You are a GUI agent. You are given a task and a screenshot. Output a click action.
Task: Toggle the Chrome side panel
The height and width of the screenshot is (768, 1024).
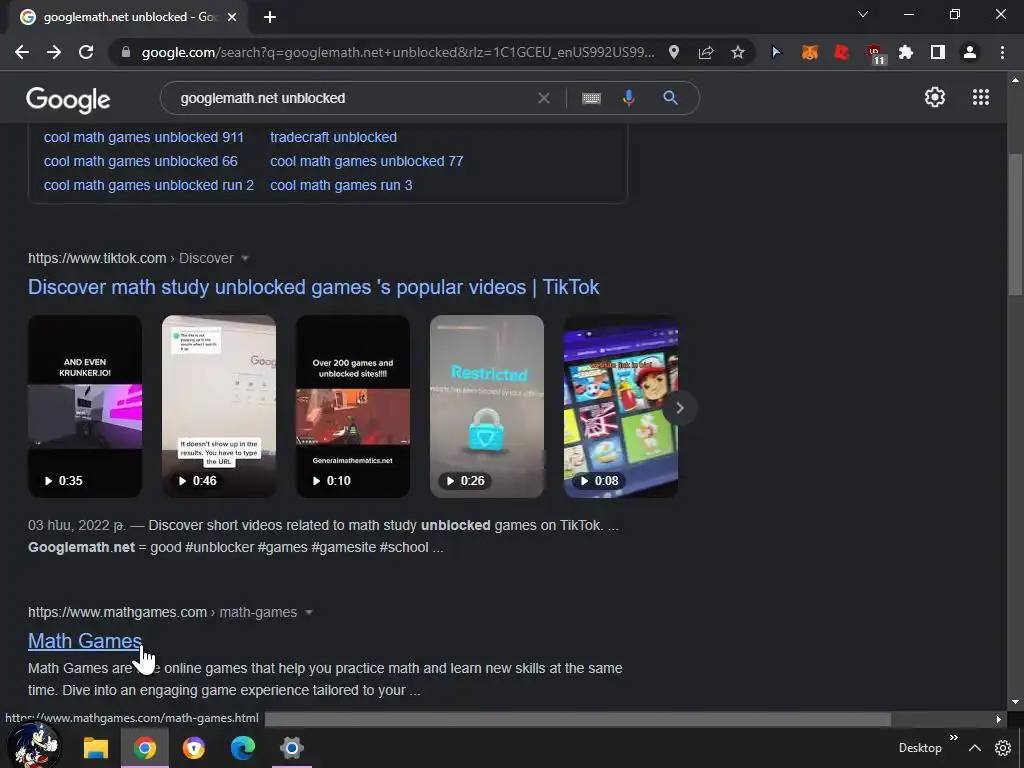click(938, 52)
